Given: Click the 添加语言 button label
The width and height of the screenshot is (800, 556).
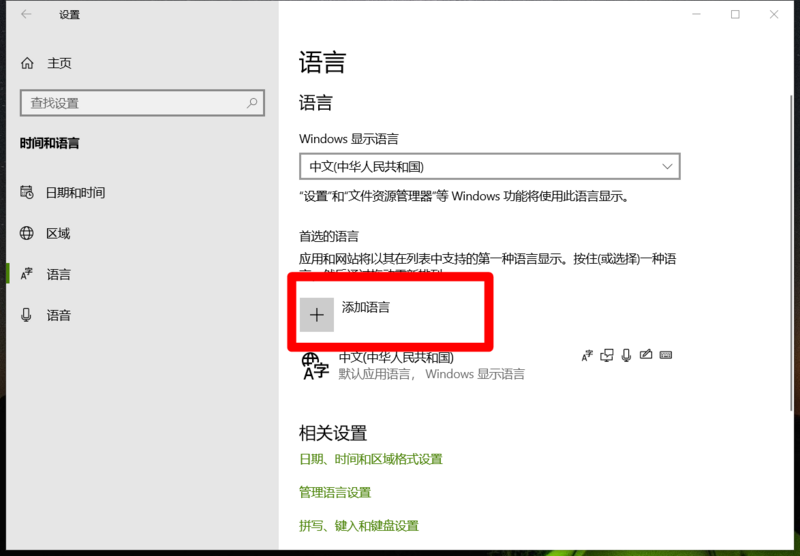Looking at the screenshot, I should pos(366,307).
